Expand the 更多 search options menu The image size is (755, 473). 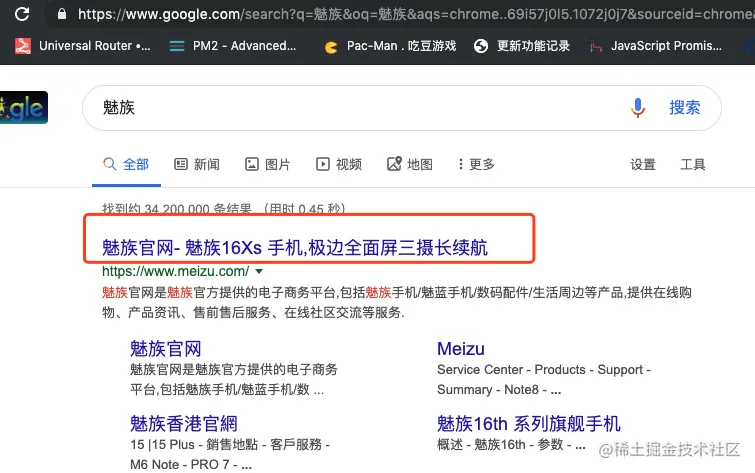point(475,164)
